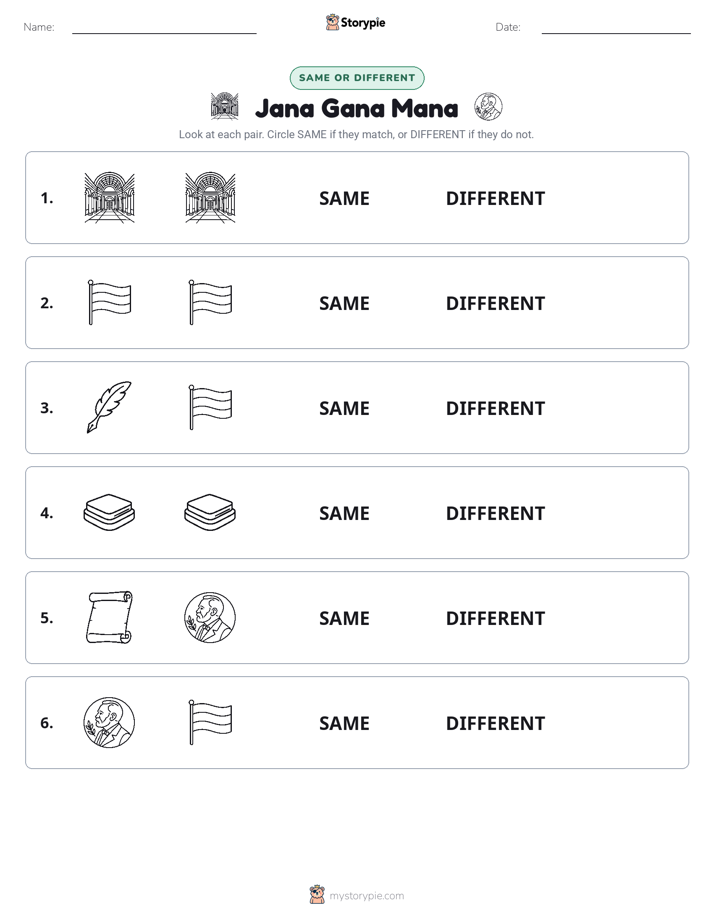This screenshot has height=924, width=714.
Task: Click the portrait medallion beside the title
Action: tap(488, 107)
